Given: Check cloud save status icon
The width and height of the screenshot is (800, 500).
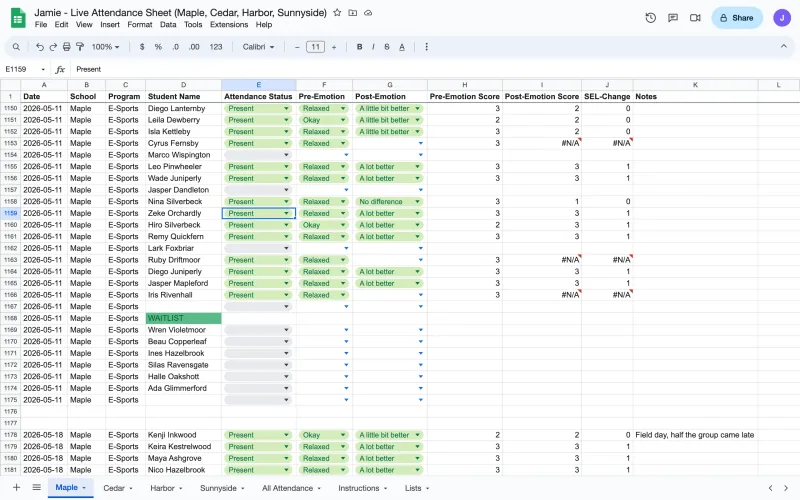Looking at the screenshot, I should 368,13.
